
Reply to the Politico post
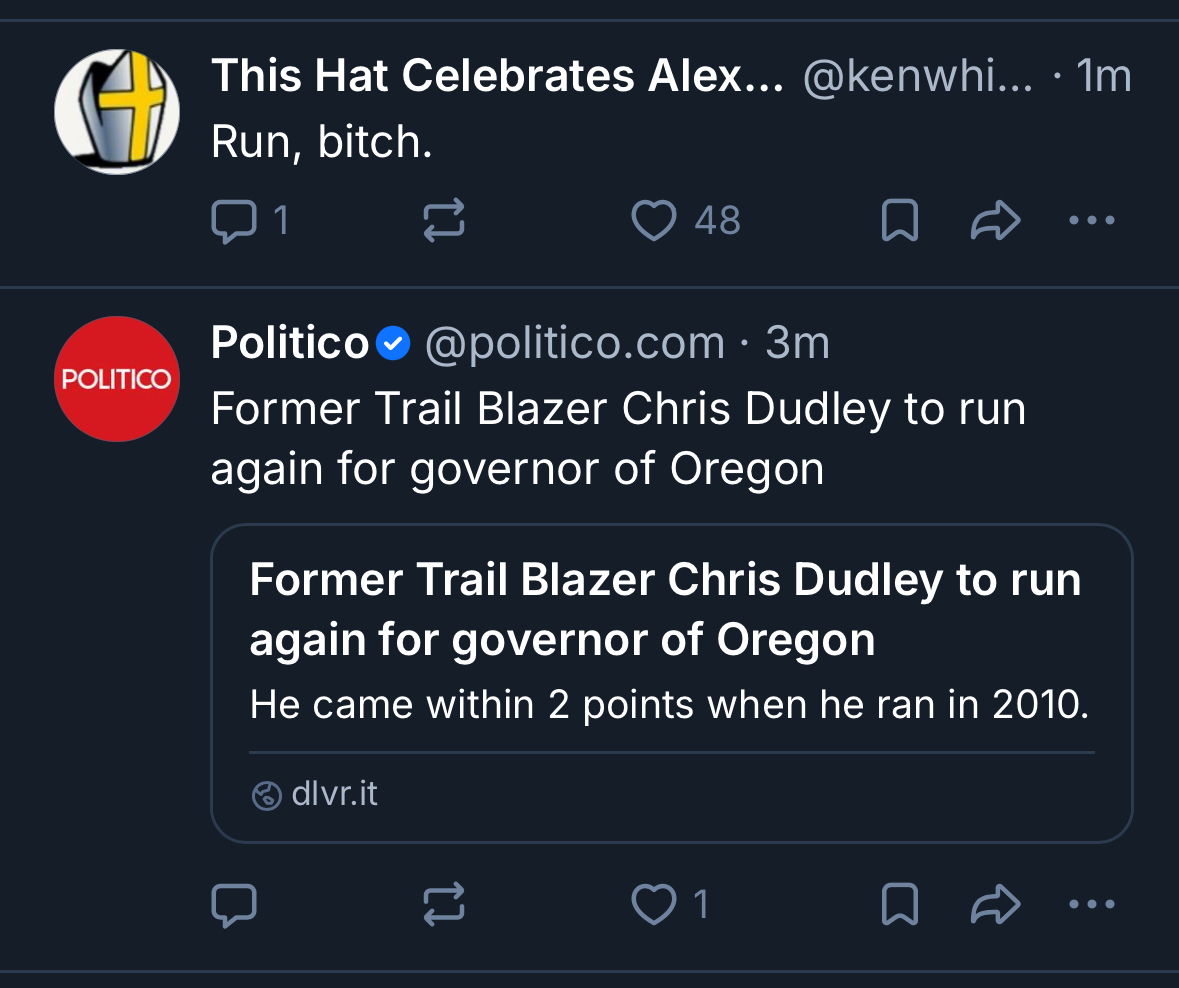234,905
